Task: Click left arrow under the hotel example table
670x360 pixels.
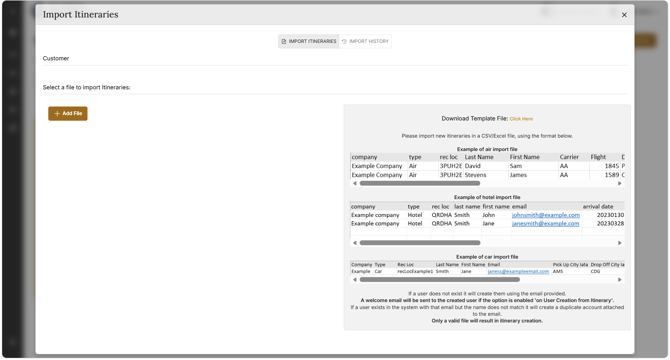Action: (x=355, y=243)
